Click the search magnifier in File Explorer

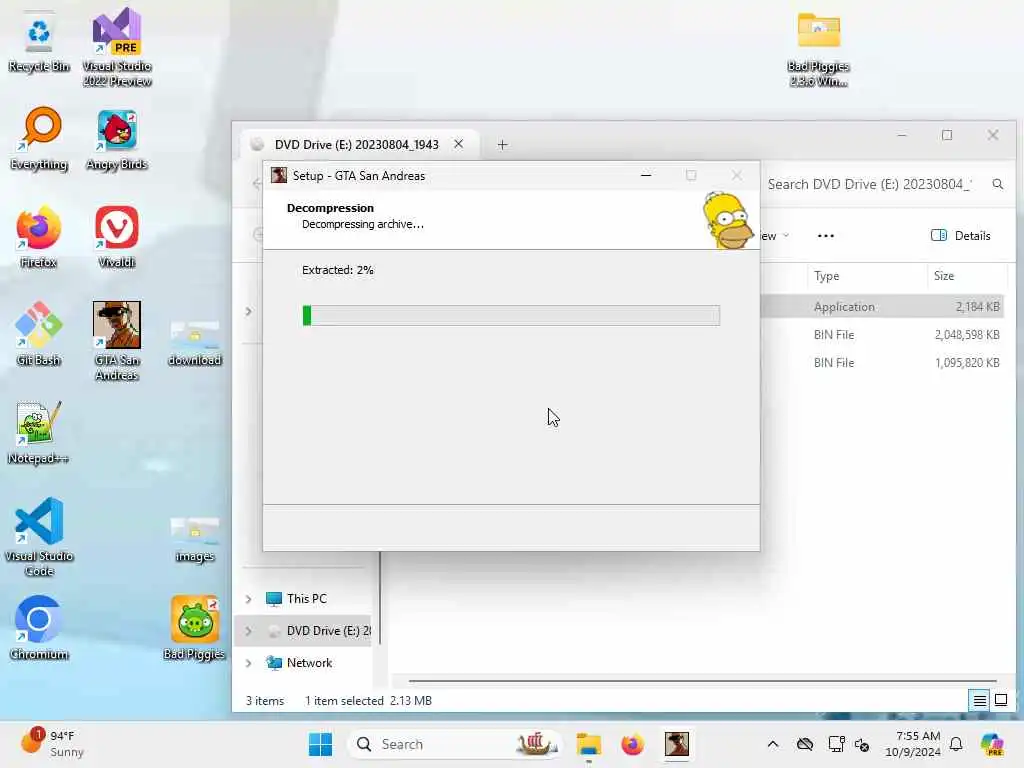point(998,184)
